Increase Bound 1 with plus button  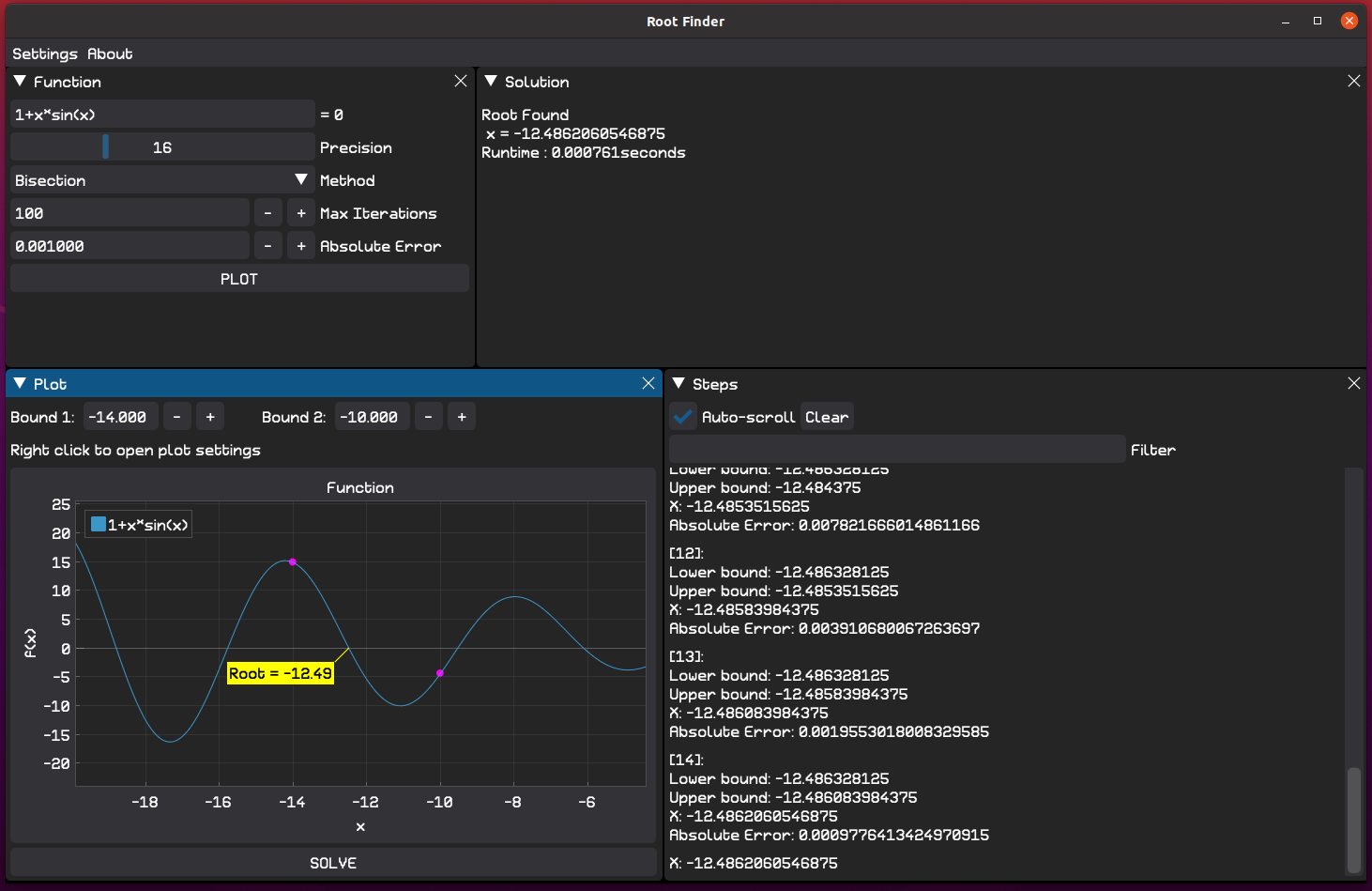coord(210,417)
